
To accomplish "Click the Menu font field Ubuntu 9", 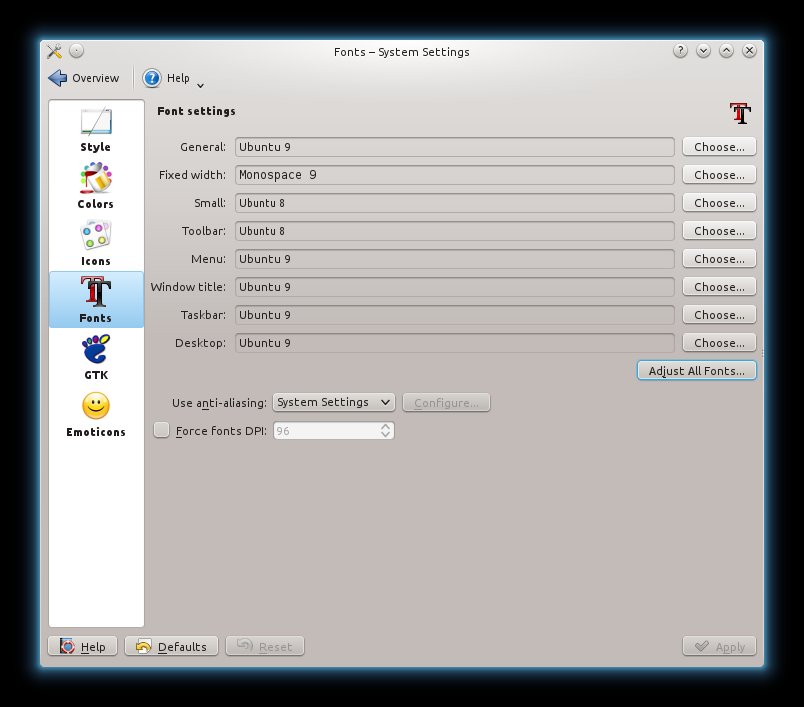I will (x=455, y=259).
